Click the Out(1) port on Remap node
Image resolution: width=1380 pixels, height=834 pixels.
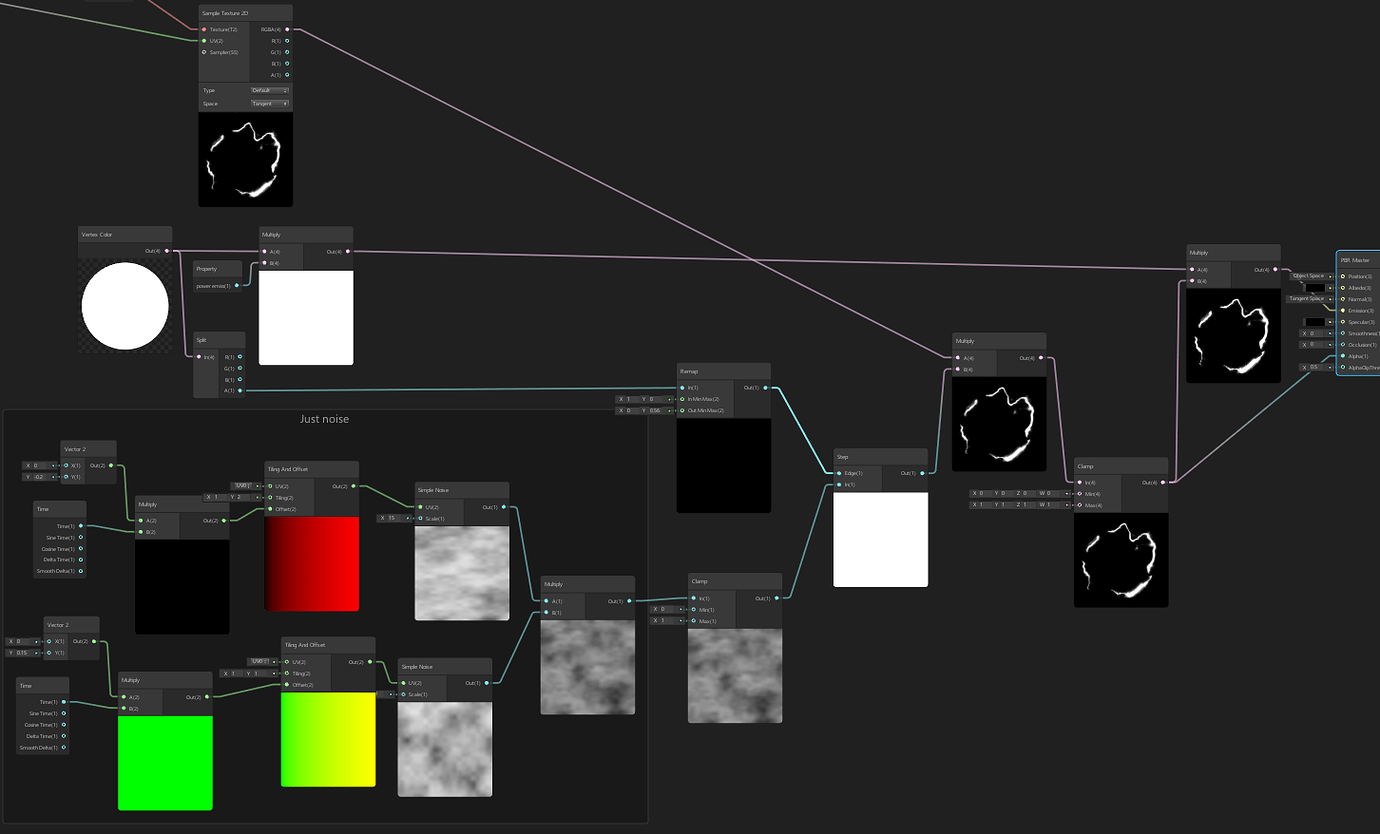point(765,387)
